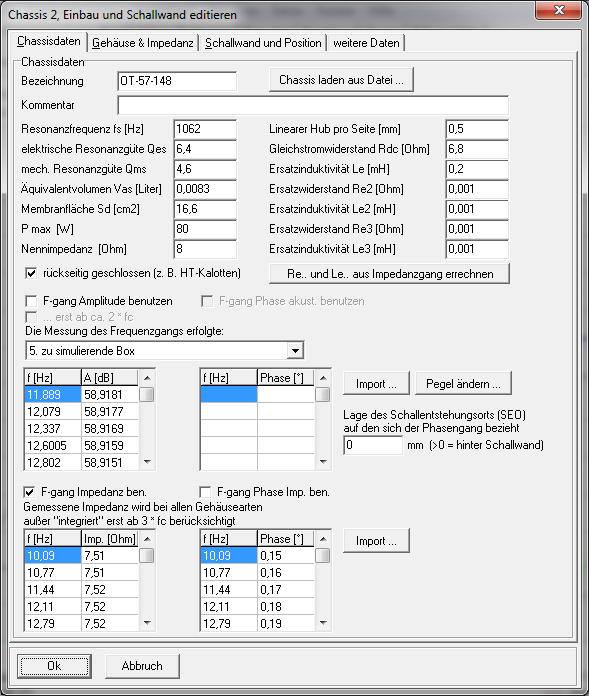Screen dimensions: 589x696
Task: Click Ersatzinduktivität Le field 0,2
Action: click(x=477, y=169)
